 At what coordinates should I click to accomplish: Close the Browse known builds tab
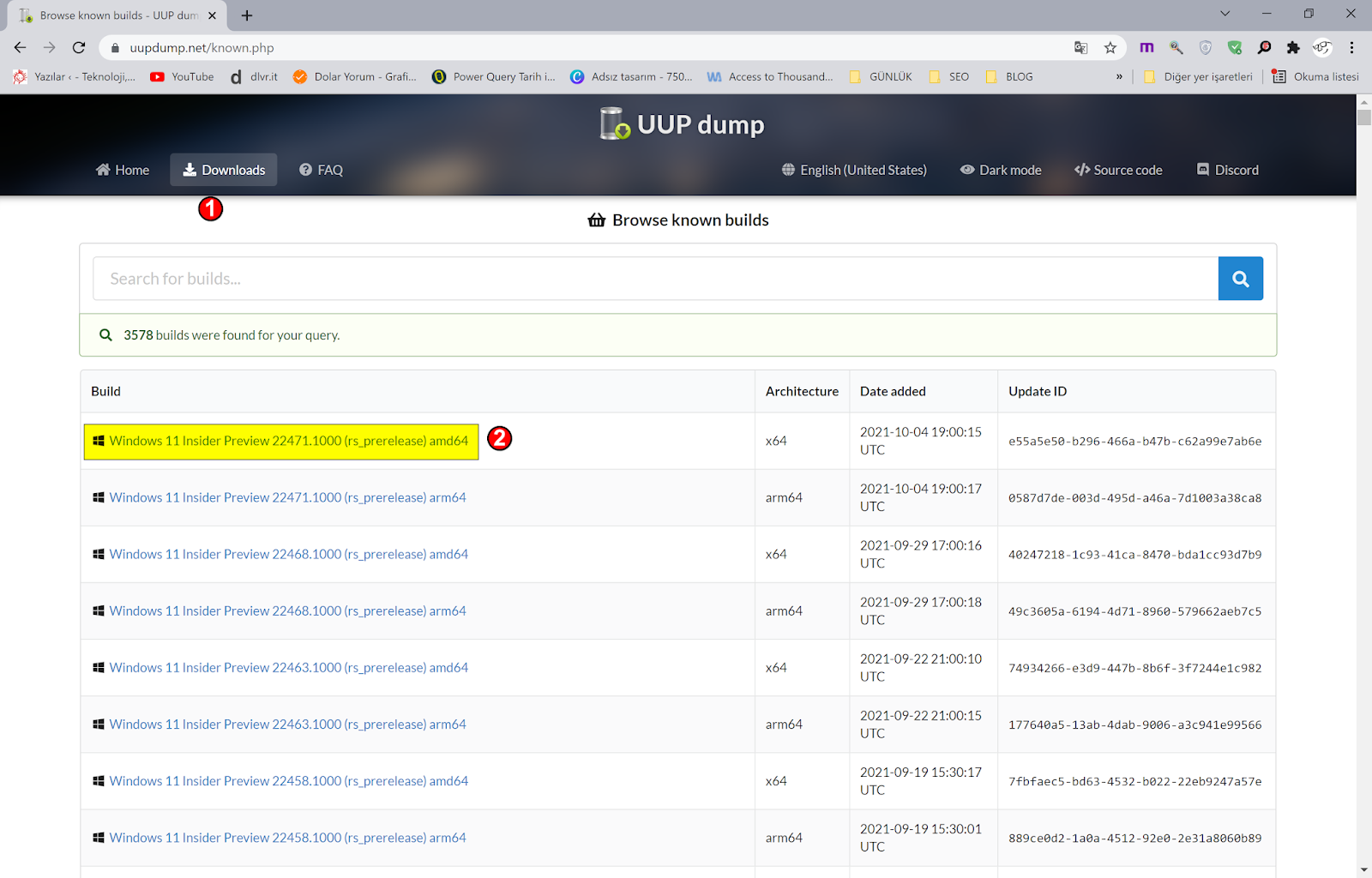click(x=213, y=15)
